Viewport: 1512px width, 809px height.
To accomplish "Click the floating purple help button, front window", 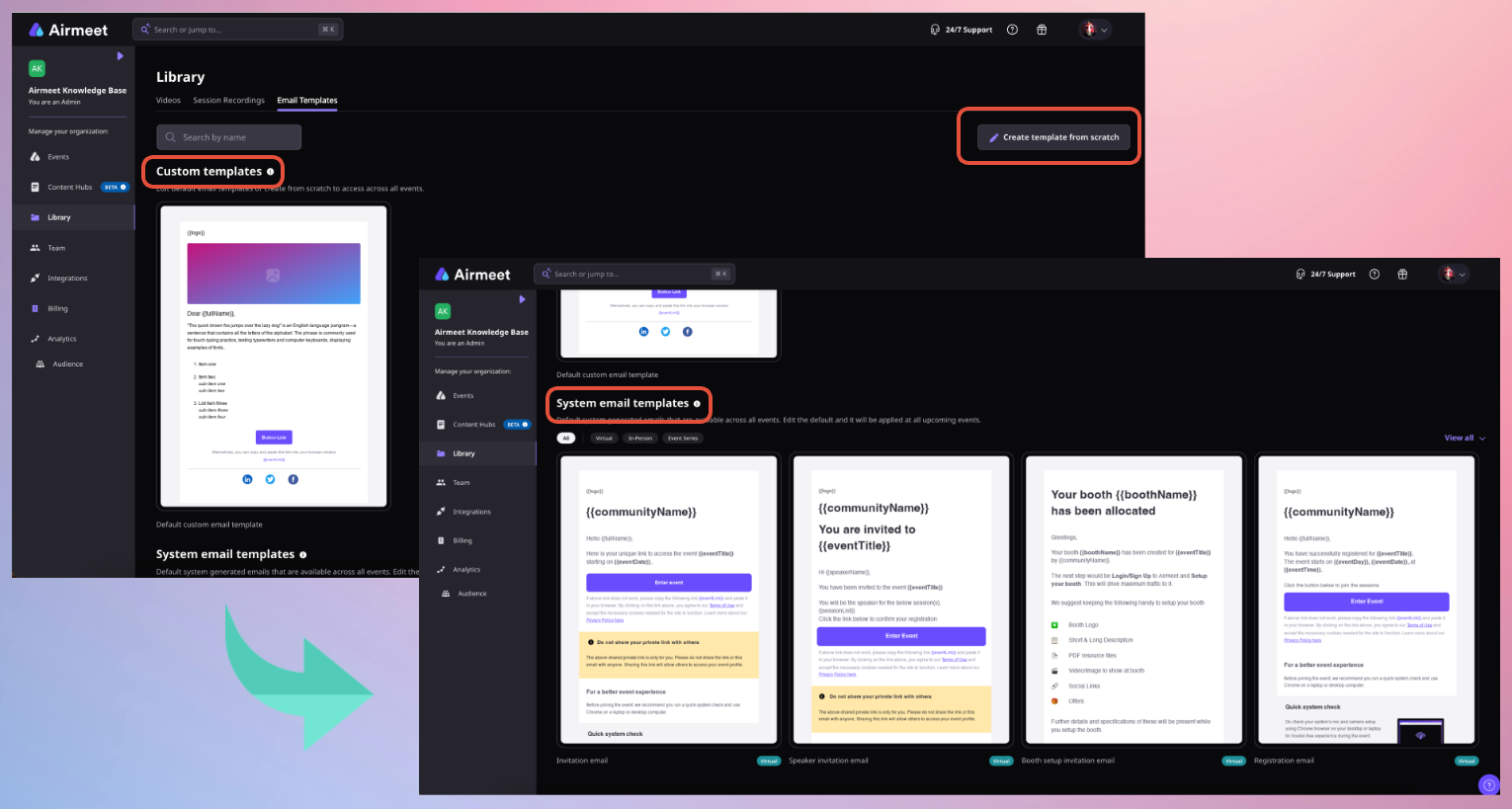I will click(x=1489, y=784).
